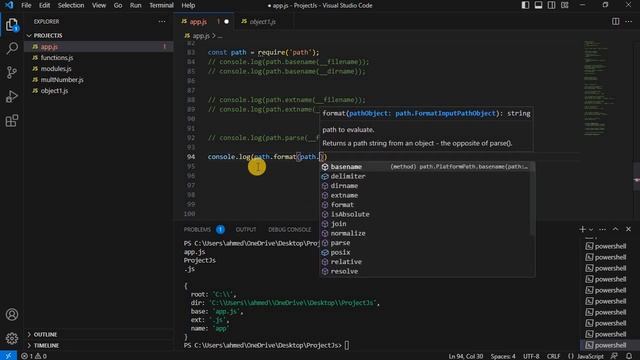Image resolution: width=640 pixels, height=360 pixels.
Task: Open editor more actions ellipsis
Action: coord(629,21)
